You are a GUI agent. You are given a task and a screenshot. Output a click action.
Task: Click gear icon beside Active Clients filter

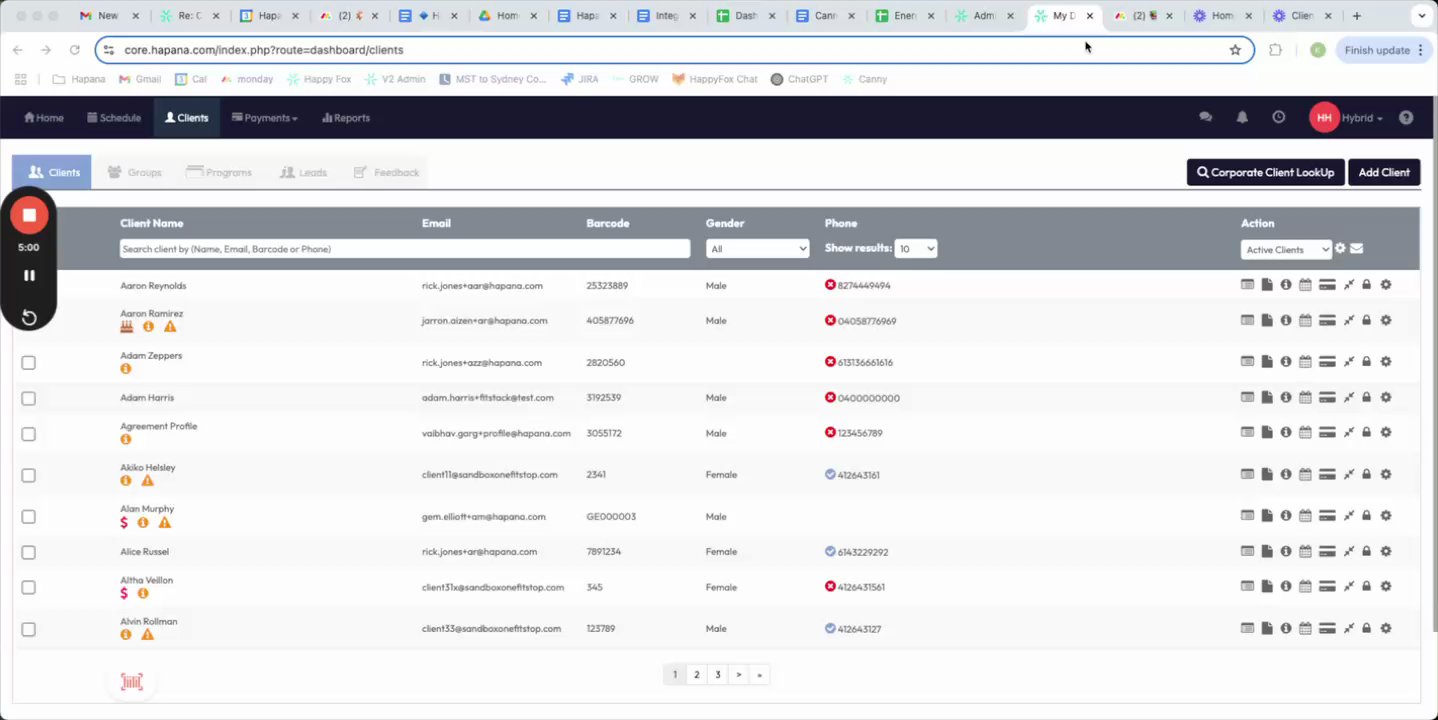(1340, 249)
